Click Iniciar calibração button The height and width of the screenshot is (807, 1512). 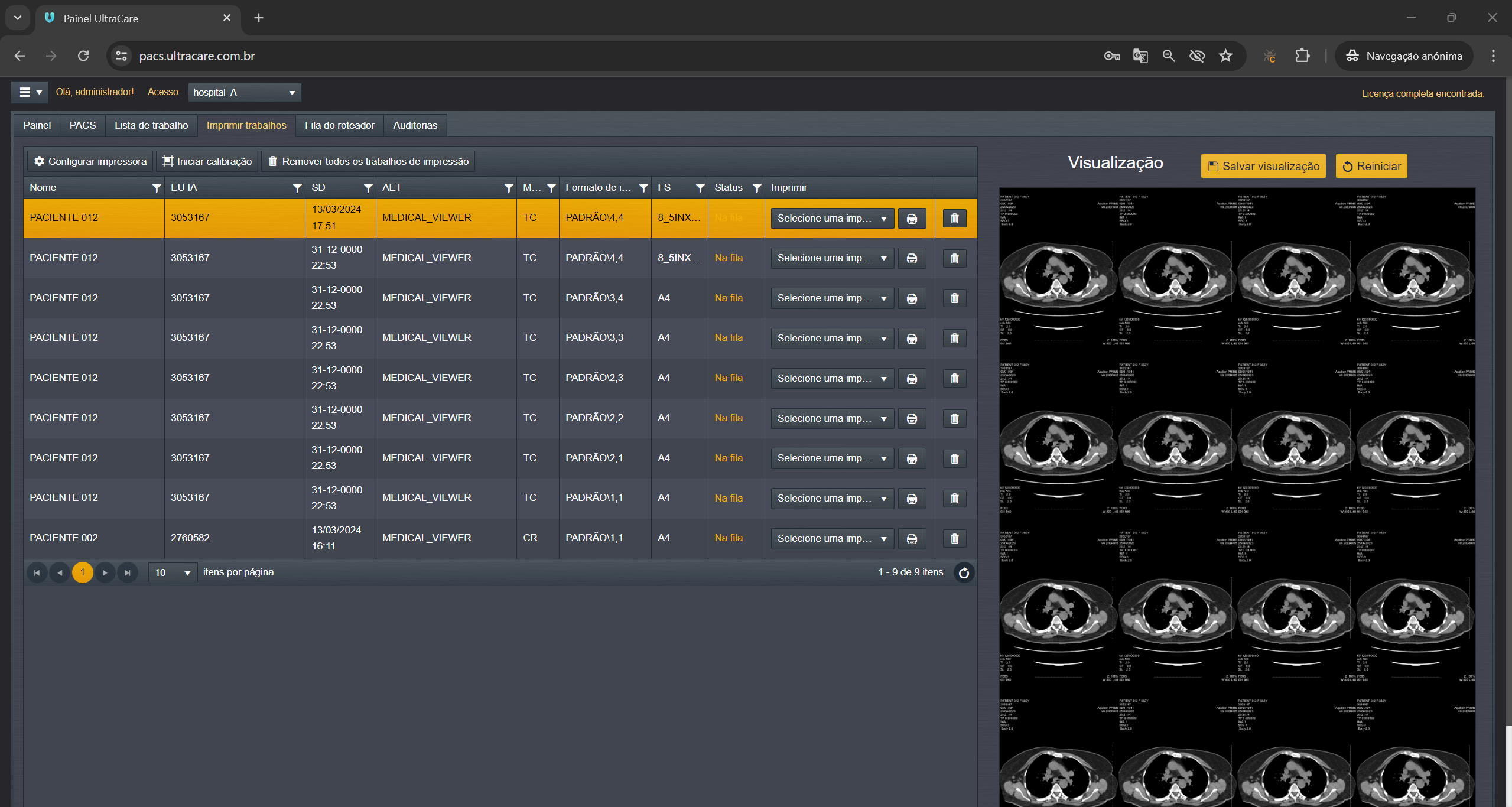click(x=207, y=161)
